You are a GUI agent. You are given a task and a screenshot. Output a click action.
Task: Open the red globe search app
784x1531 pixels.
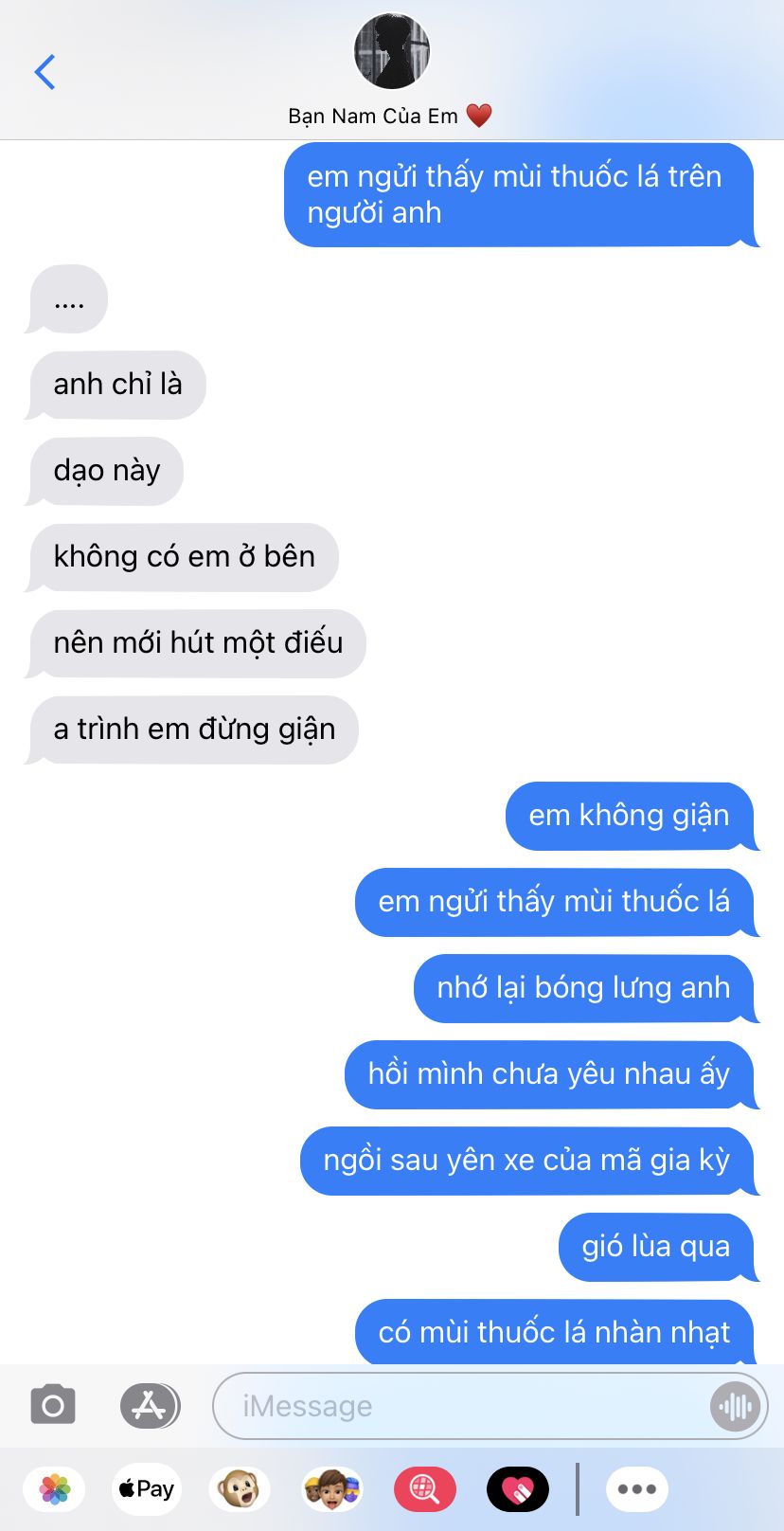point(424,1489)
